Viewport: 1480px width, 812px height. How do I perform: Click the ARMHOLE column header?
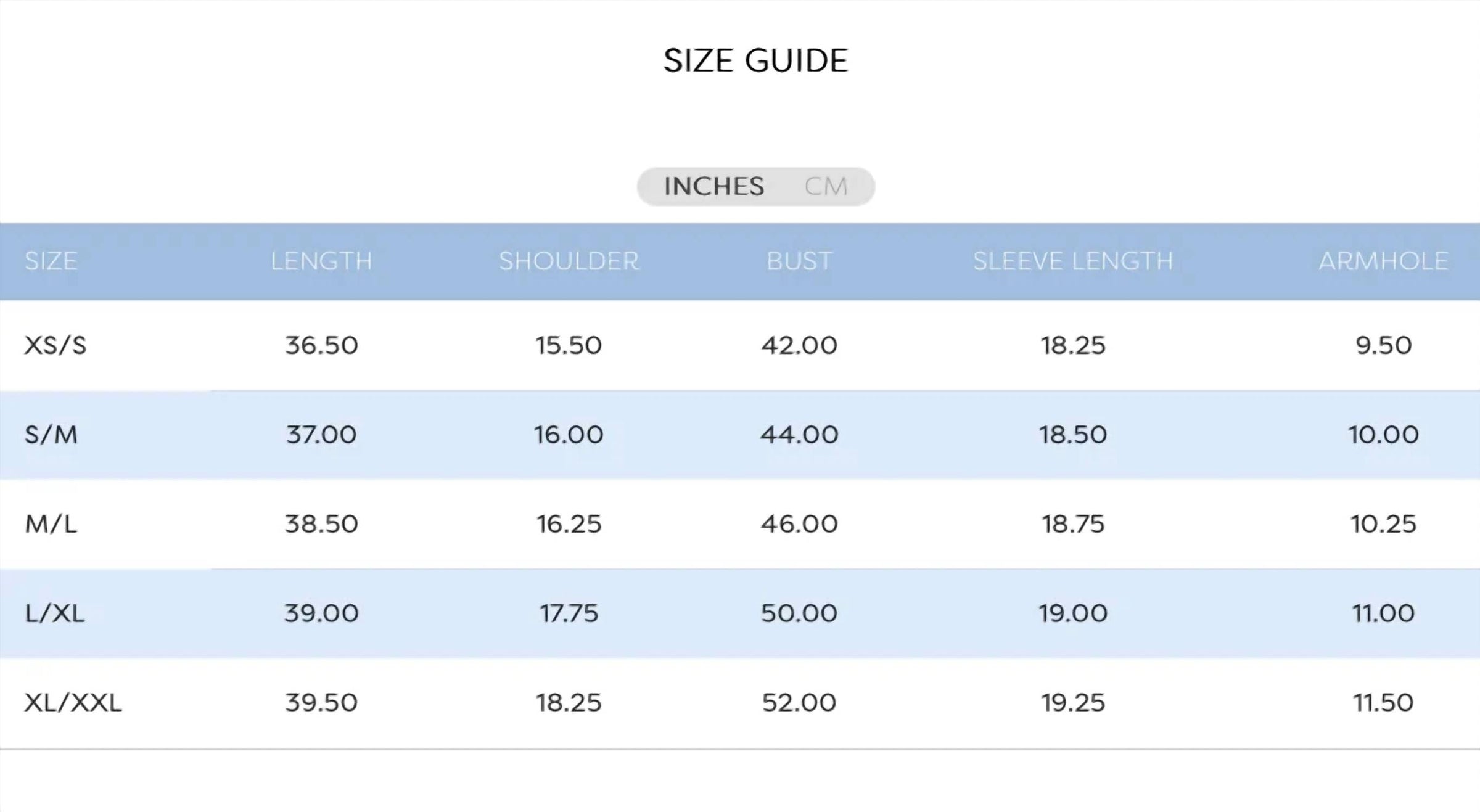1383,261
